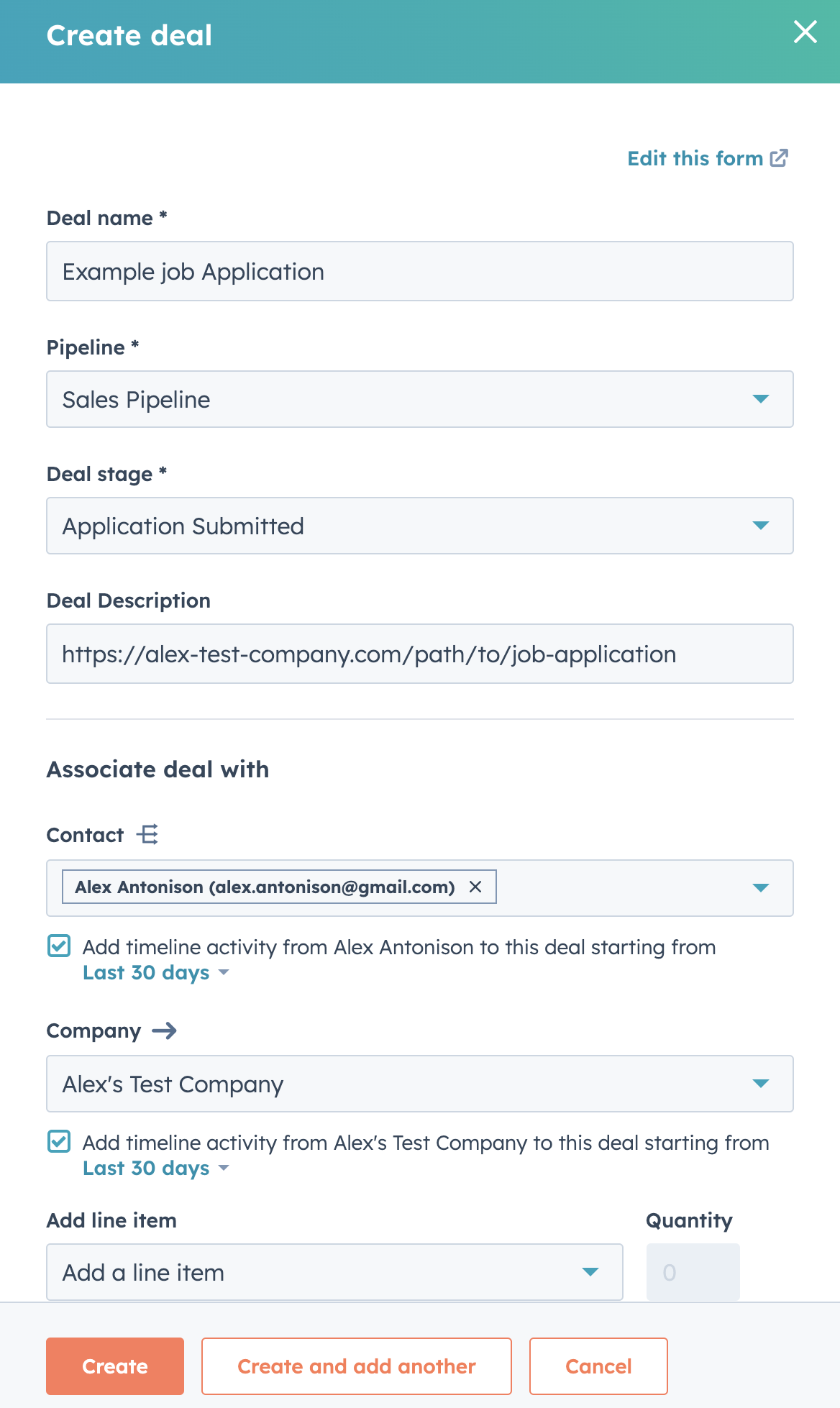This screenshot has width=840, height=1408.
Task: Change contact timeline range Last 30 days
Action: click(x=156, y=972)
